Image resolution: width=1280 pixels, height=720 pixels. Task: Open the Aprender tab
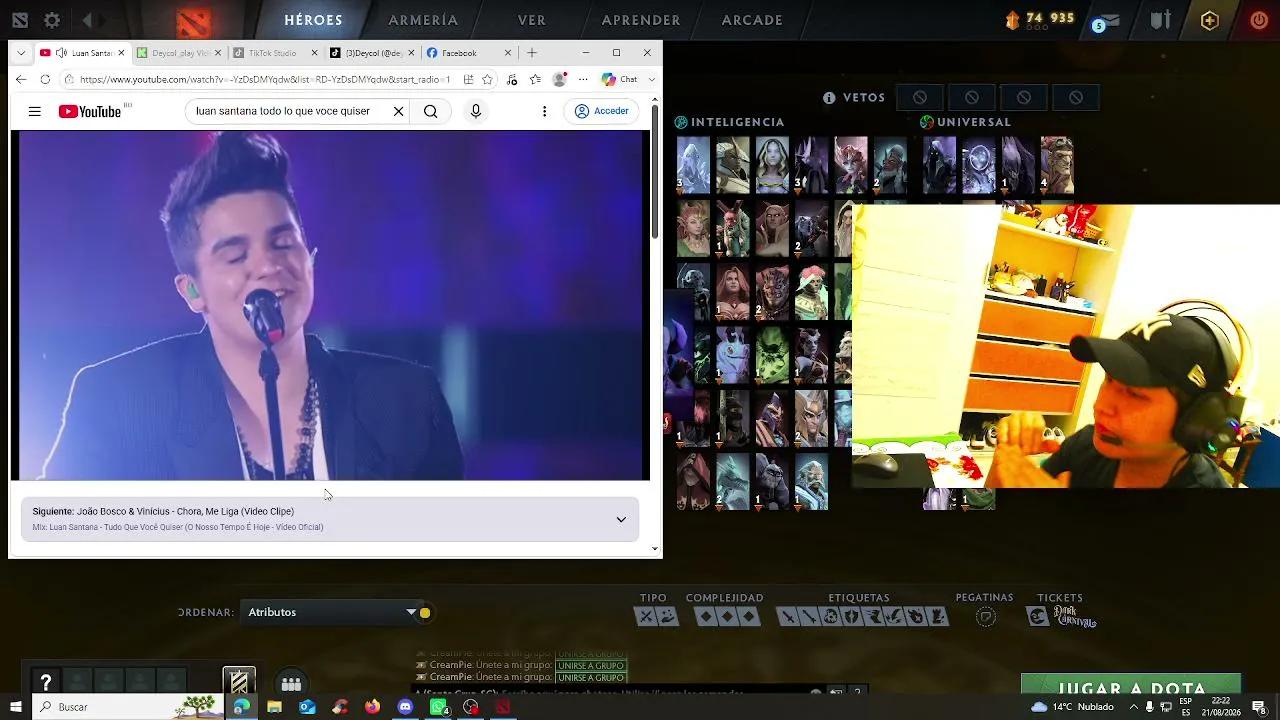(641, 20)
